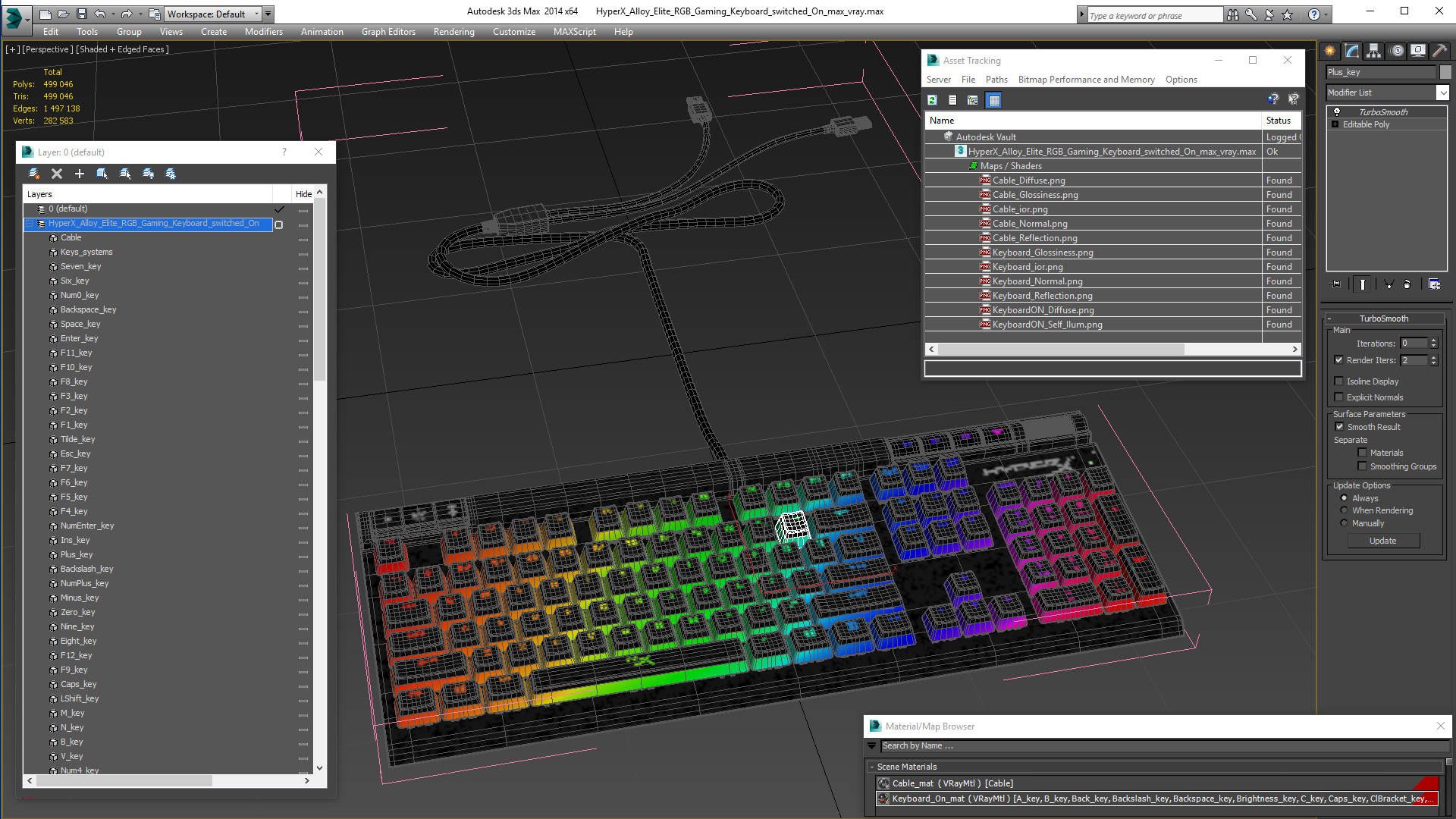Click Delete layer X icon in Layer dialog
Image resolution: width=1456 pixels, height=819 pixels.
point(57,174)
